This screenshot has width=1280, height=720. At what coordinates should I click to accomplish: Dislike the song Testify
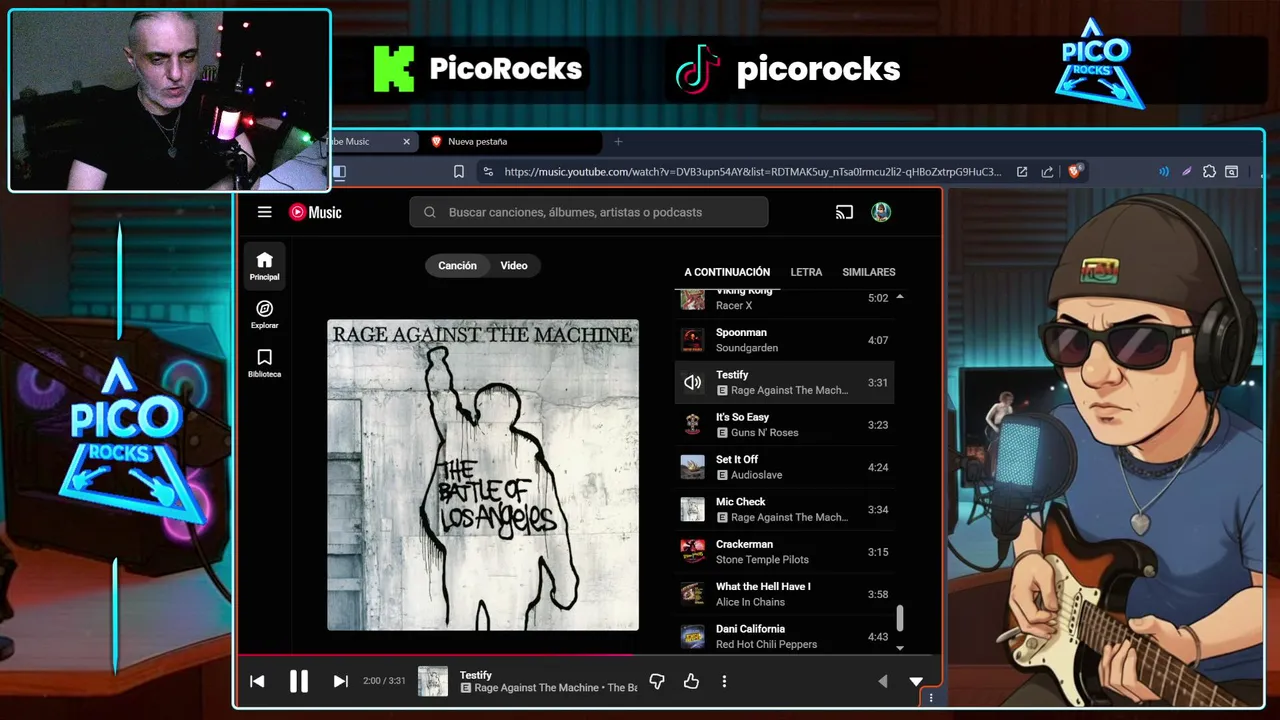657,681
